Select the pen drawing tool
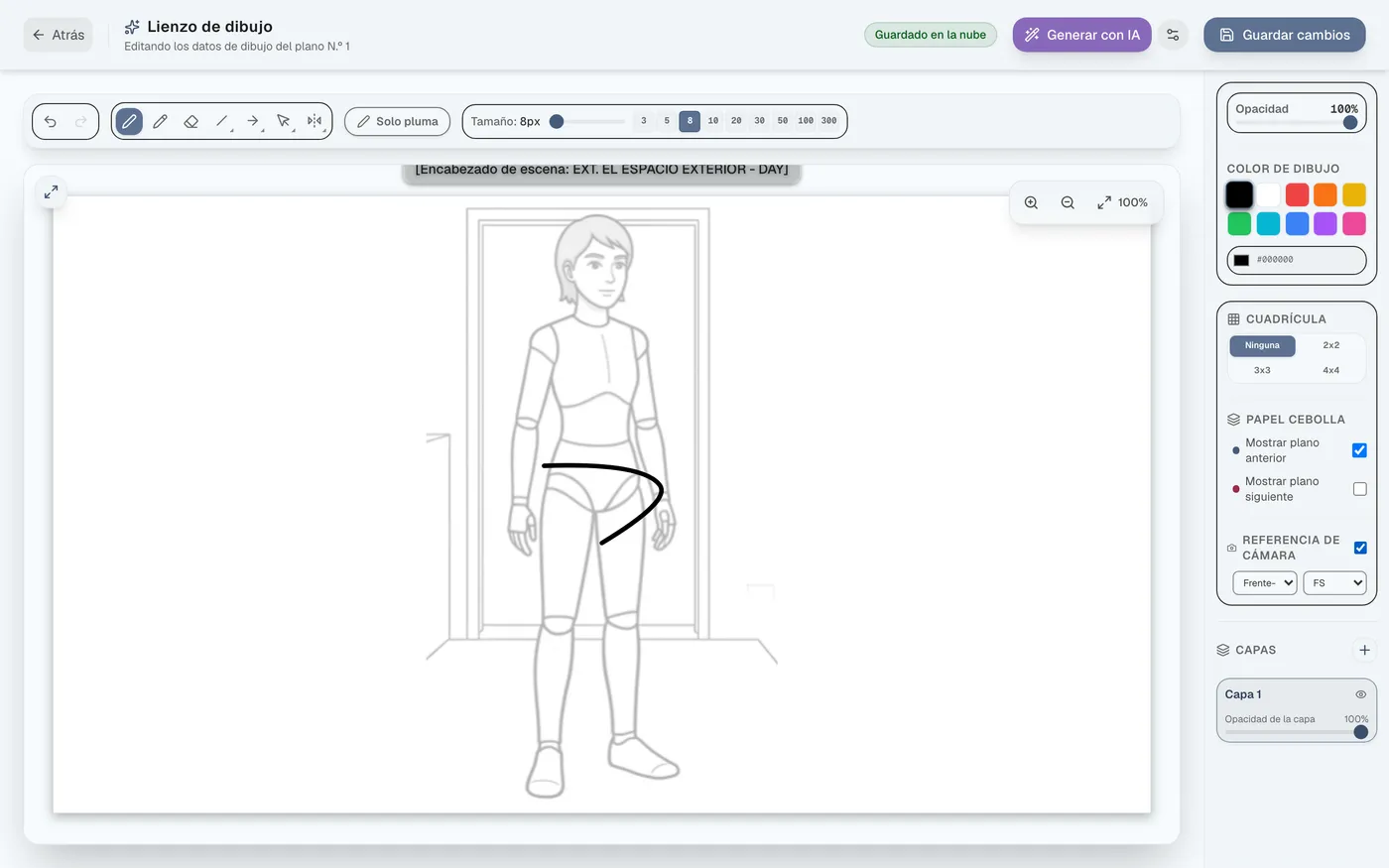Image resolution: width=1389 pixels, height=868 pixels. tap(129, 121)
